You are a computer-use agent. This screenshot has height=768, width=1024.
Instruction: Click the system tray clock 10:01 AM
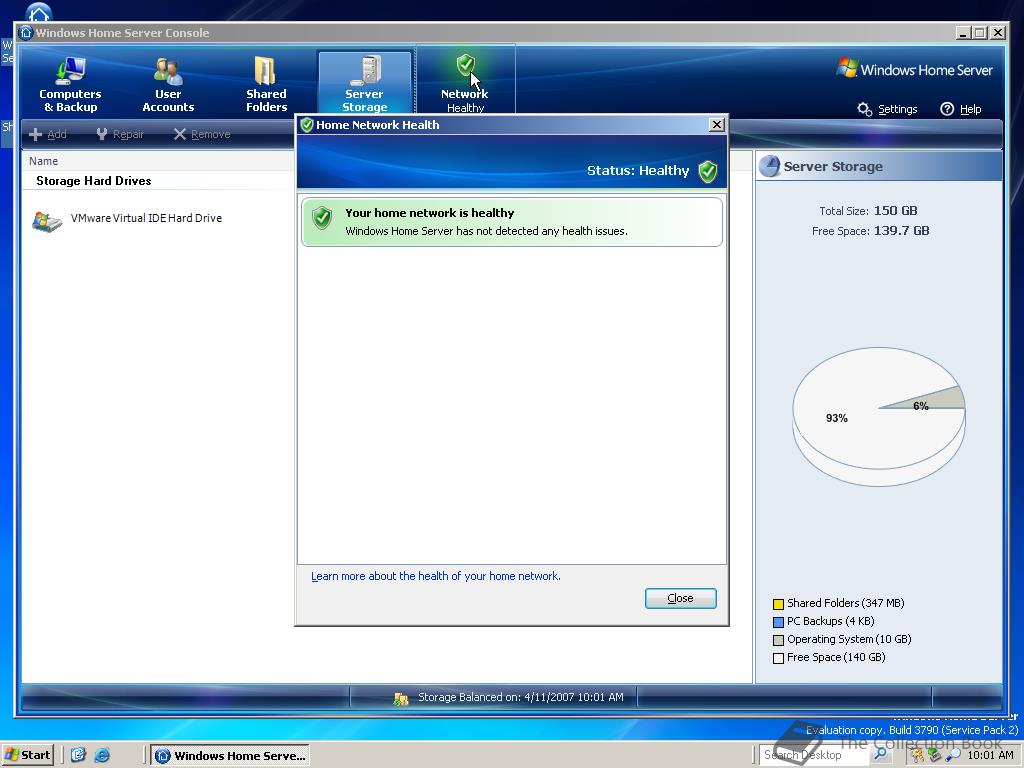990,756
